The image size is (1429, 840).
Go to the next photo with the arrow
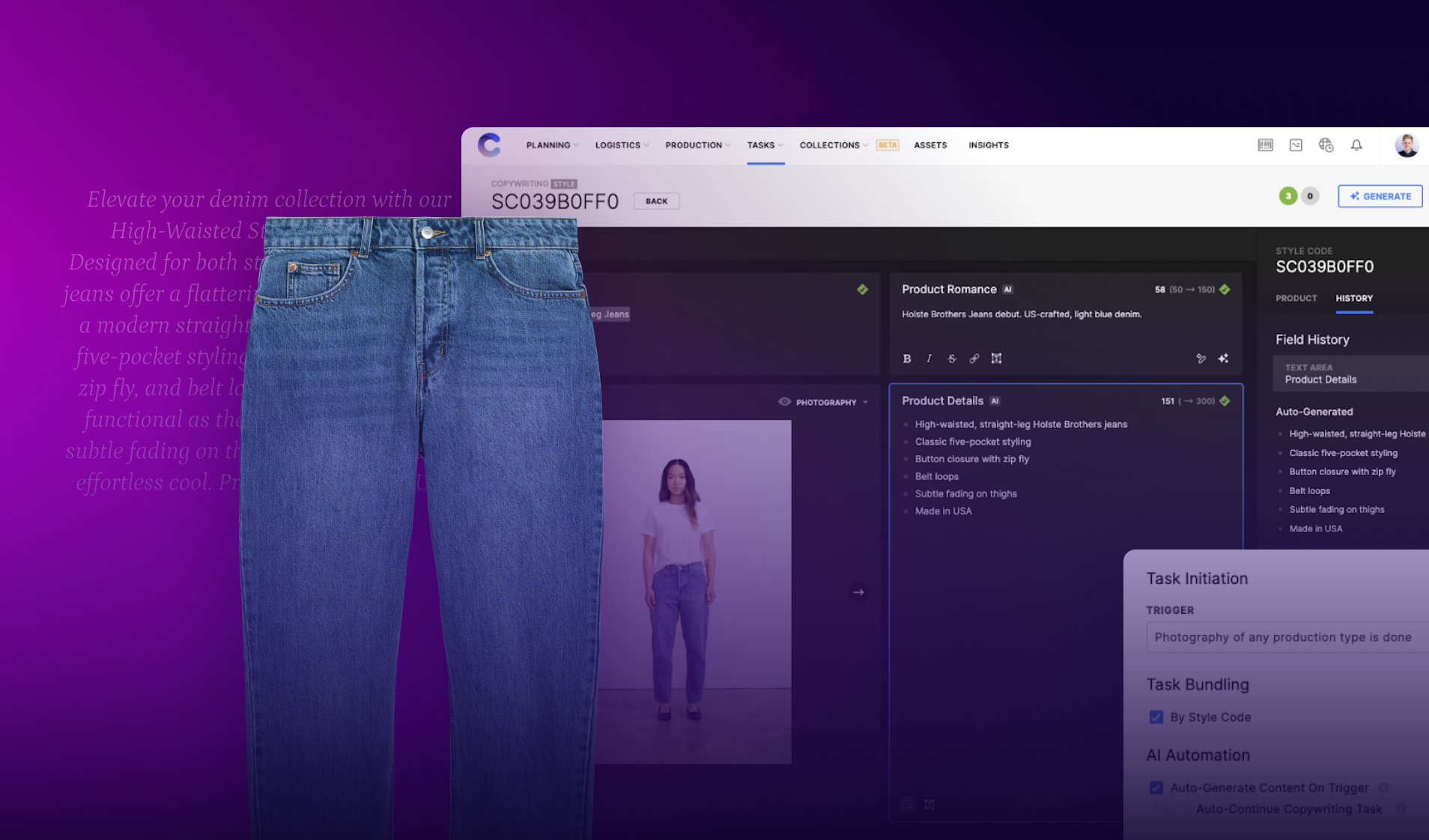[858, 592]
